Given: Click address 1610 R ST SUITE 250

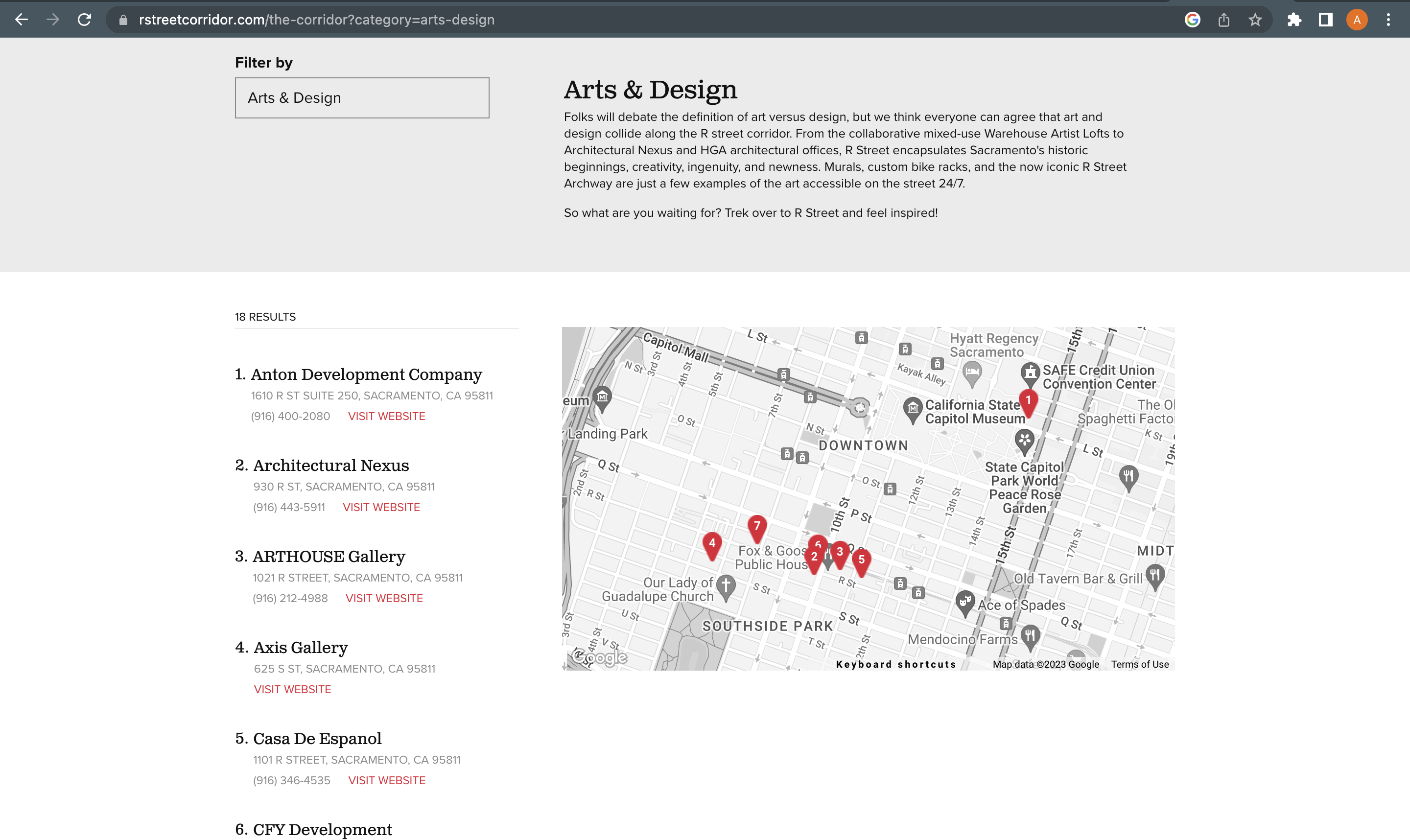Looking at the screenshot, I should click(372, 396).
